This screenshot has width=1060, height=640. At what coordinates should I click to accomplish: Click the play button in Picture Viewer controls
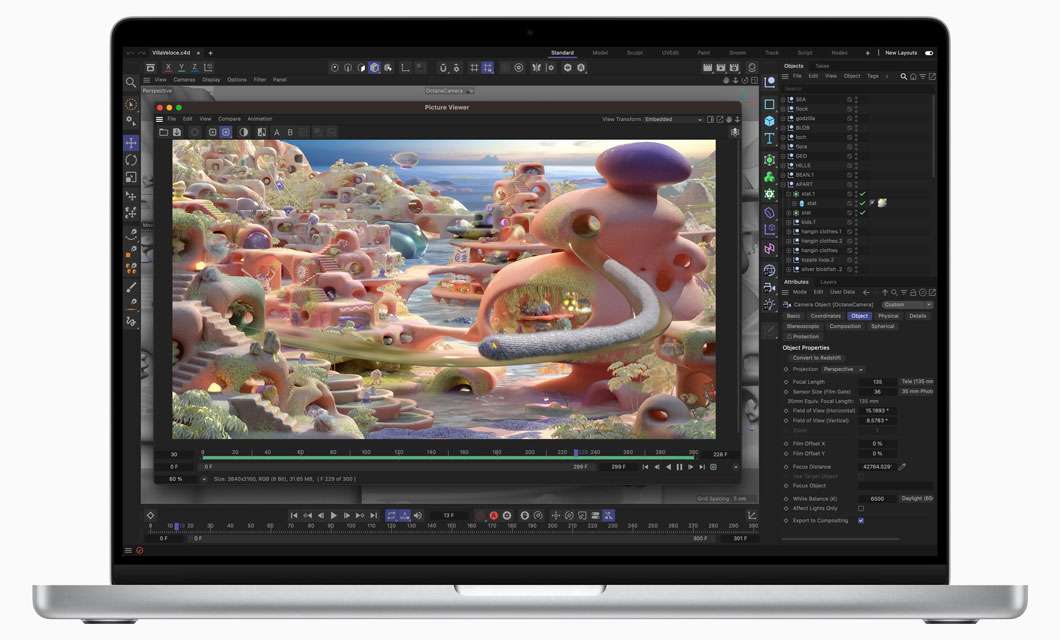point(691,466)
